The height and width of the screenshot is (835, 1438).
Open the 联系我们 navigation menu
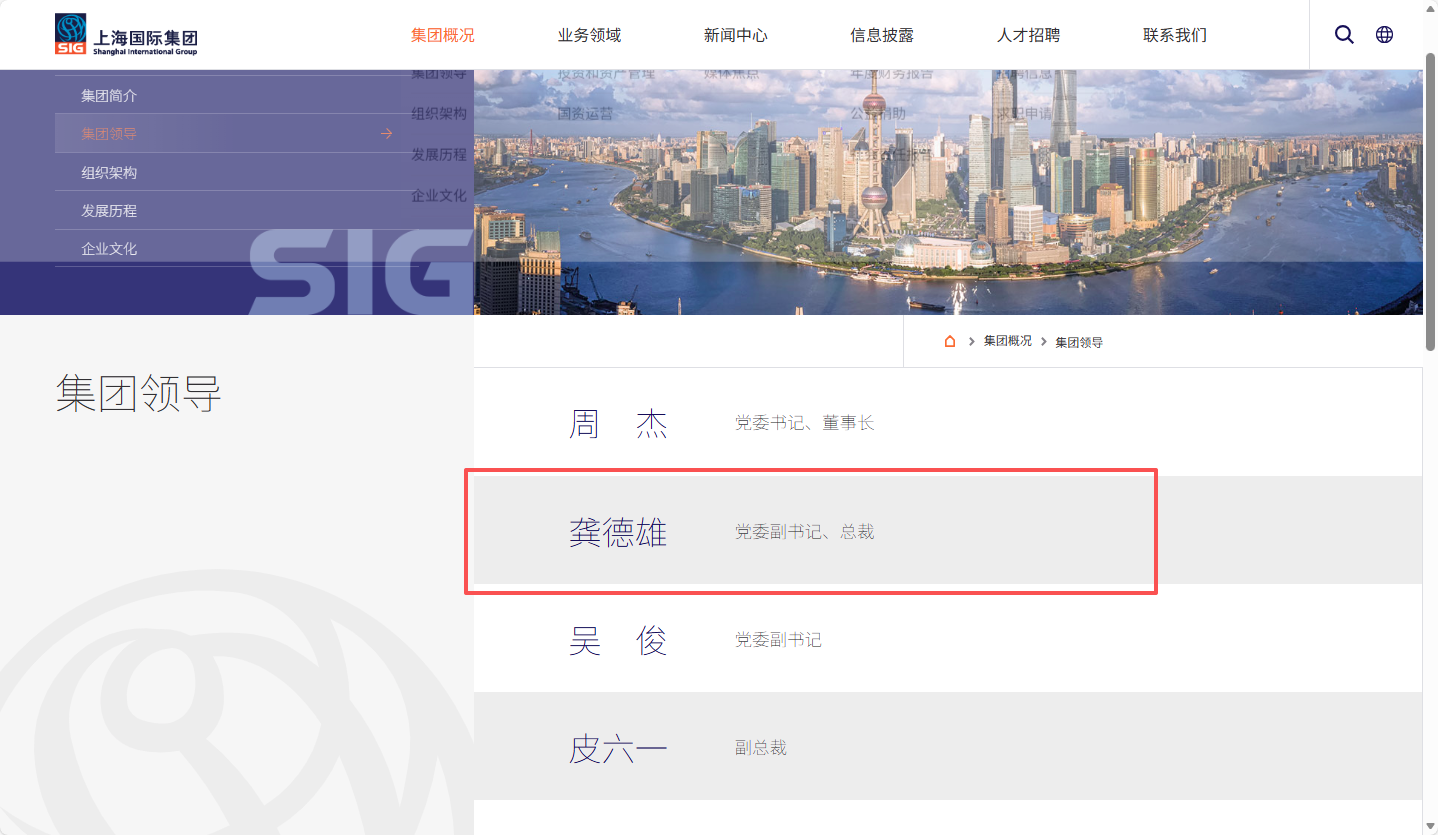click(1175, 35)
